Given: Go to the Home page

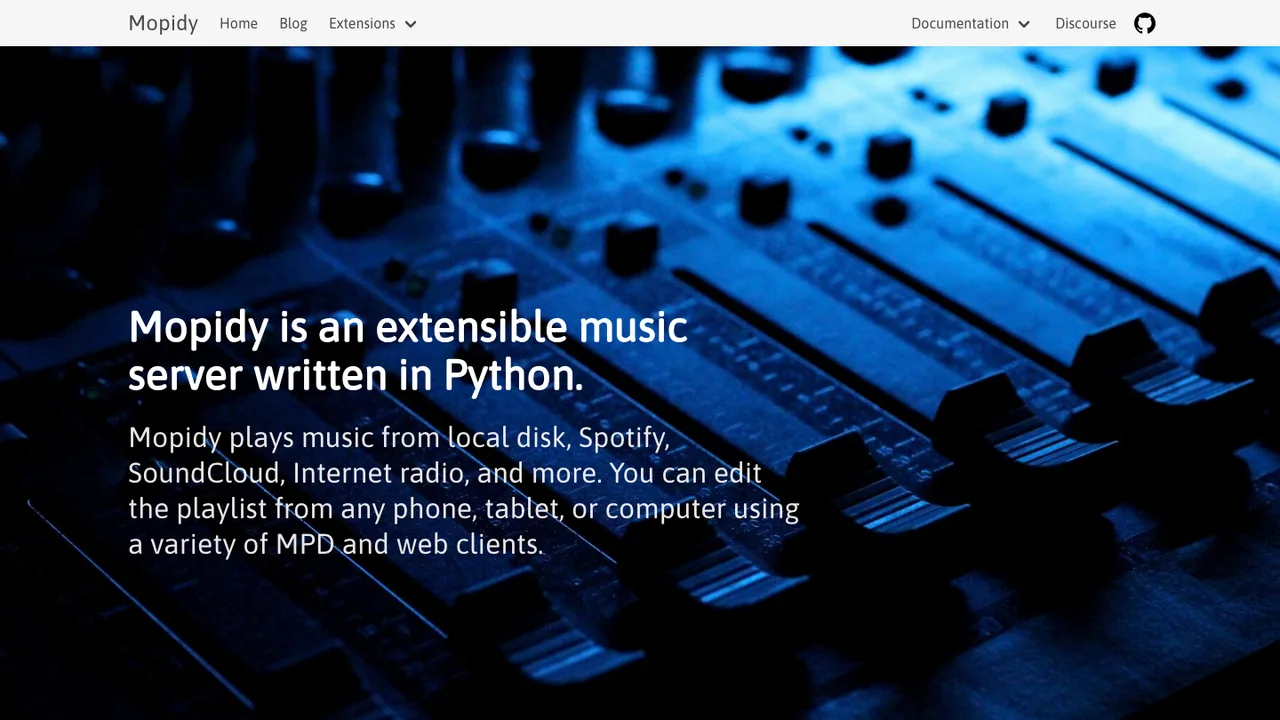Looking at the screenshot, I should click(x=238, y=23).
